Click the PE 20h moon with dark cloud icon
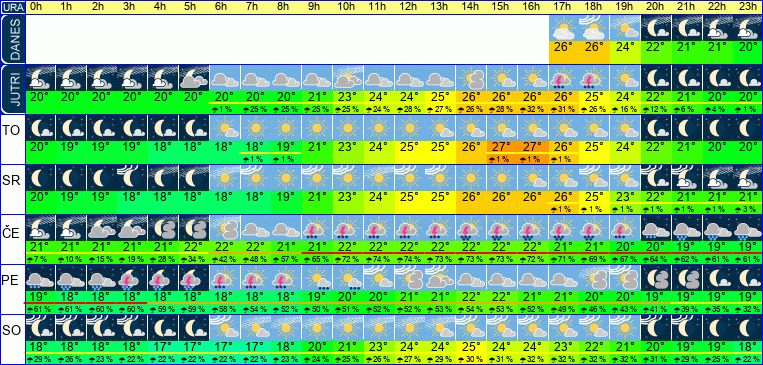763x365 pixels. pos(656,279)
